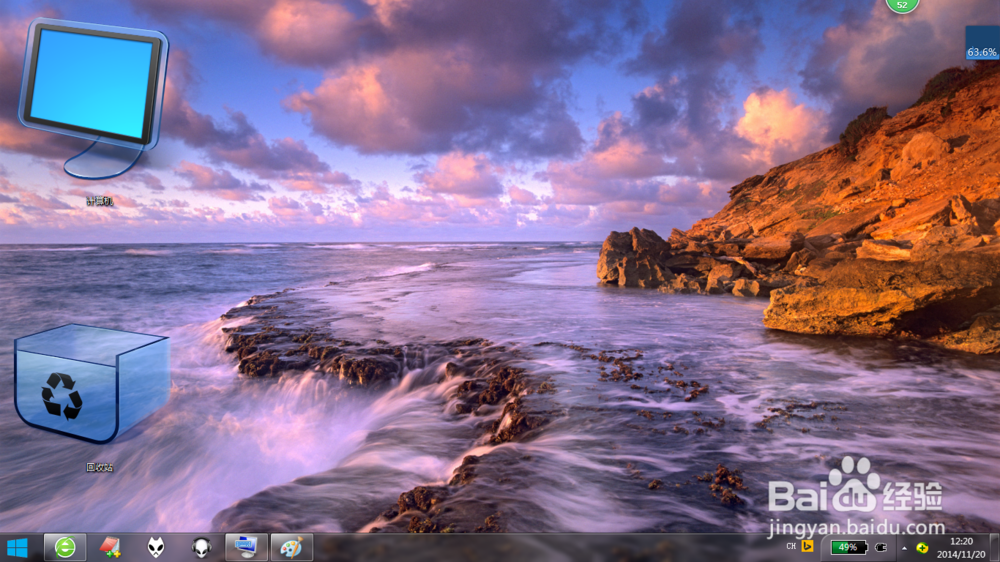Click the CH input language indicator
The height and width of the screenshot is (562, 1000).
click(791, 547)
